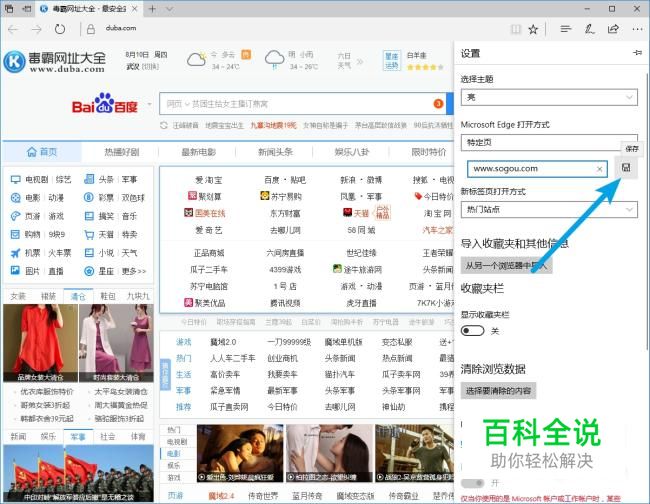The image size is (650, 504).
Task: Open the military flags news thumbnail
Action: click(x=78, y=473)
